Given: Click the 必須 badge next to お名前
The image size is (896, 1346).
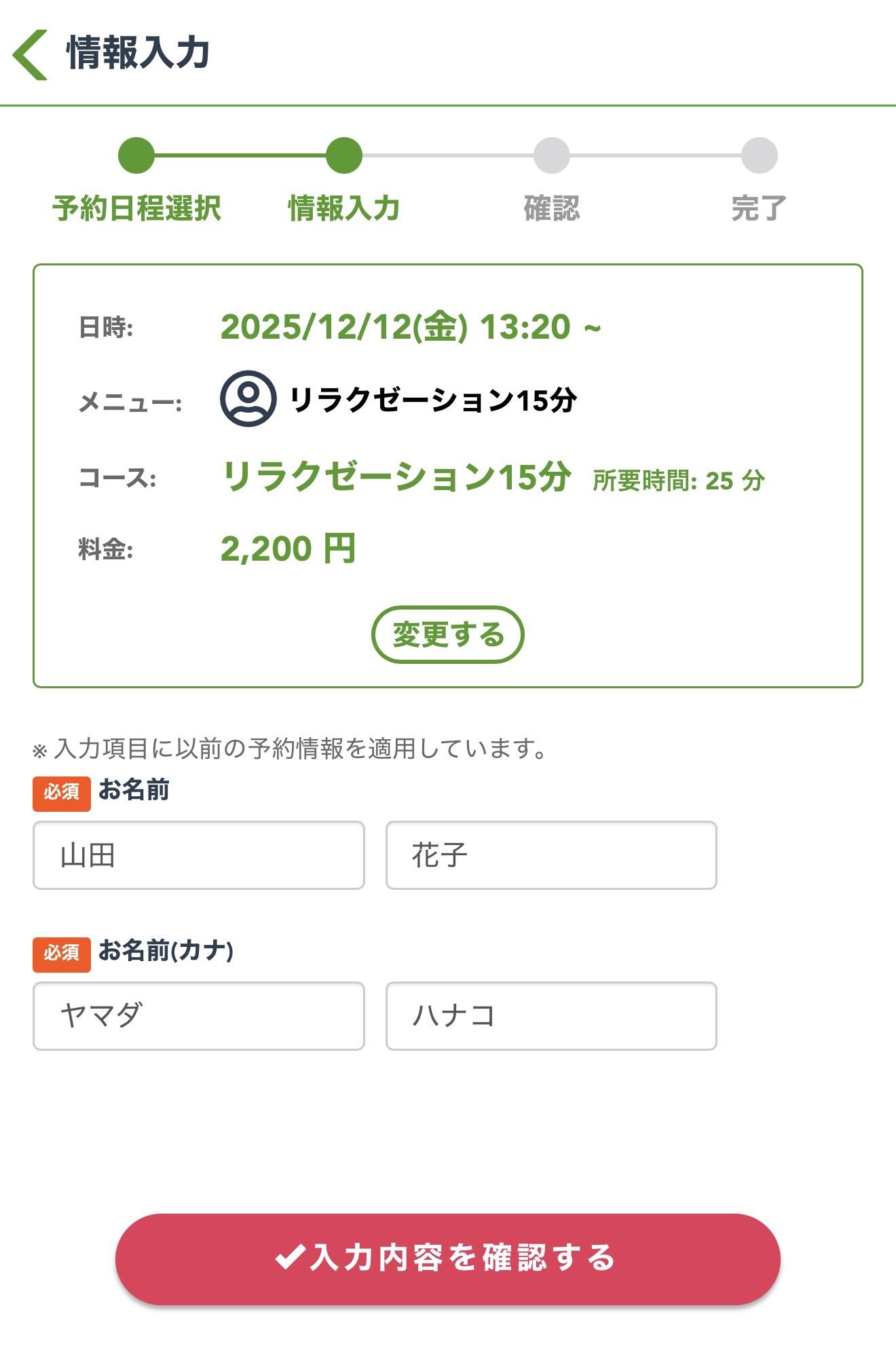Looking at the screenshot, I should (x=61, y=793).
